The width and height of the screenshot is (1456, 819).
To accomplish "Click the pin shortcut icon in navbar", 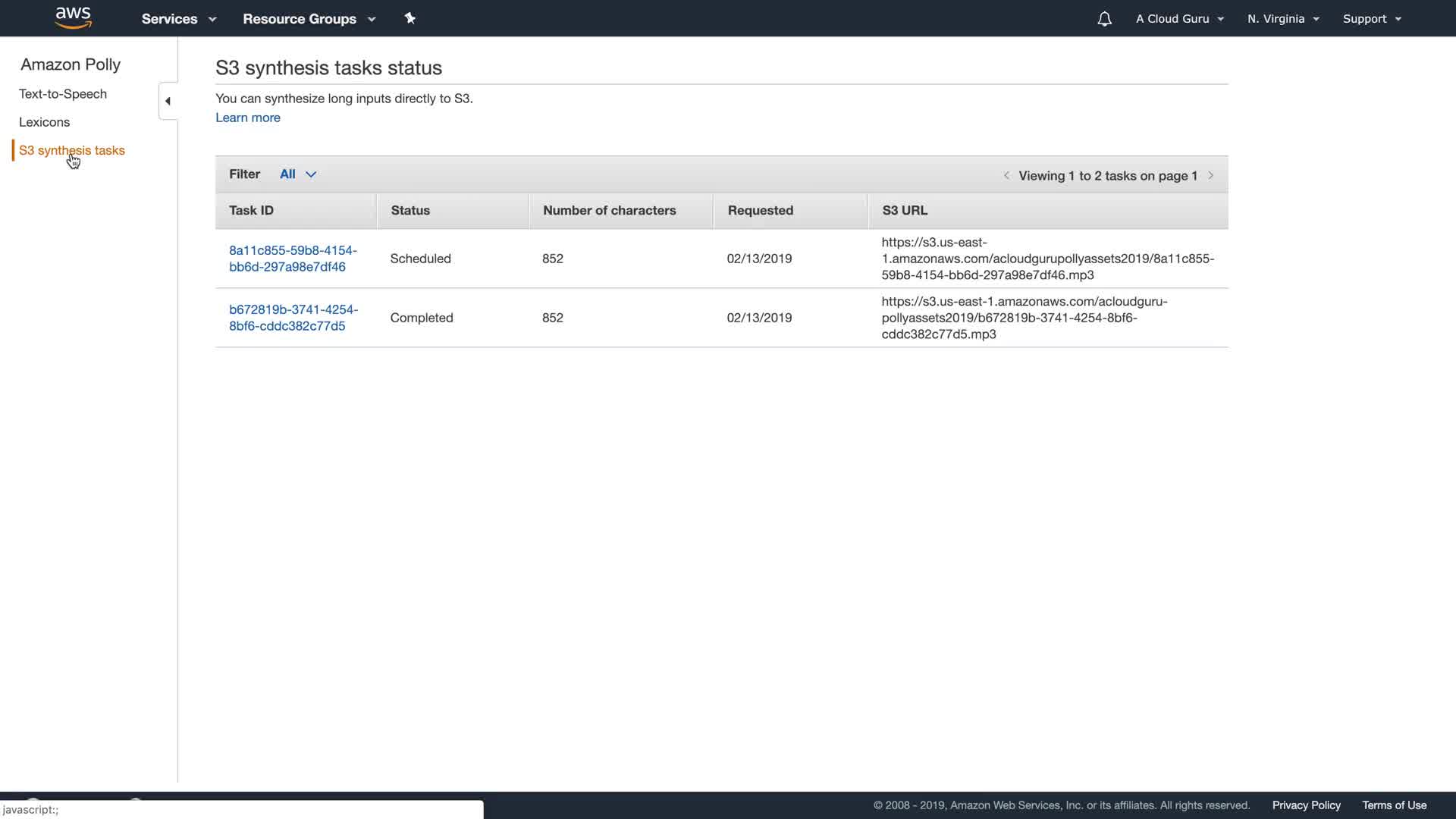I will coord(409,18).
